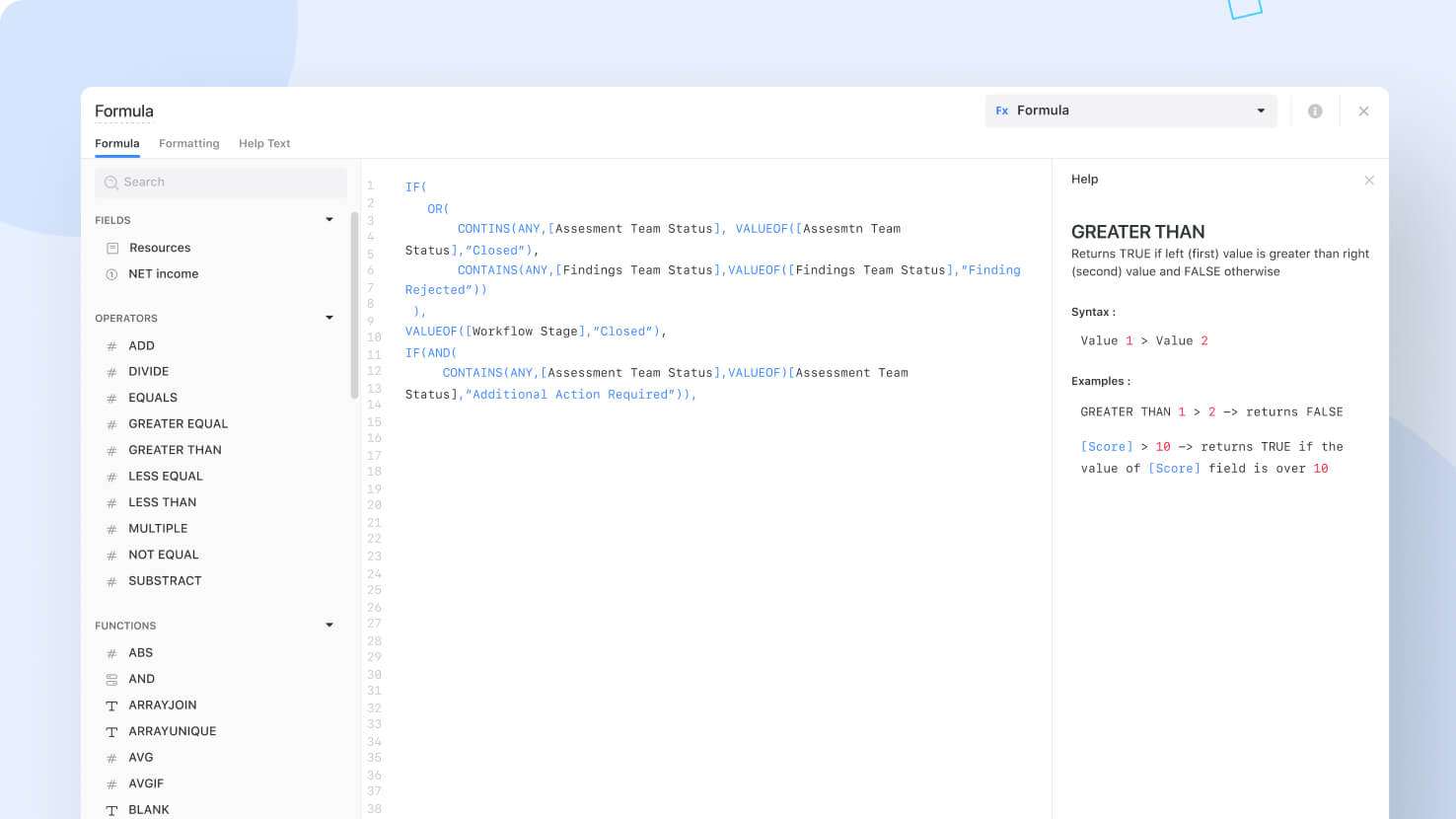Click the hash icon beside EQUALS
This screenshot has height=819, width=1456.
[x=111, y=399]
